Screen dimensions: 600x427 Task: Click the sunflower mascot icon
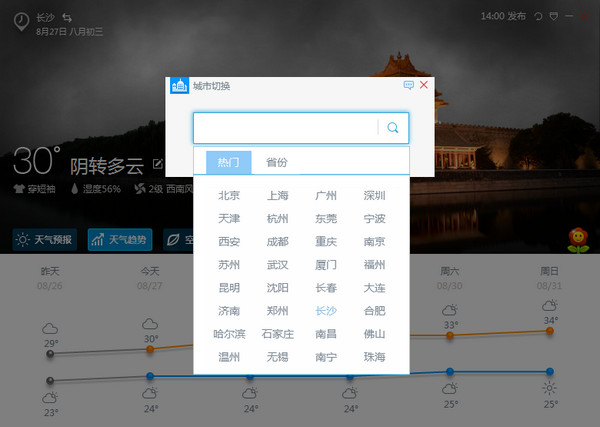pos(575,239)
